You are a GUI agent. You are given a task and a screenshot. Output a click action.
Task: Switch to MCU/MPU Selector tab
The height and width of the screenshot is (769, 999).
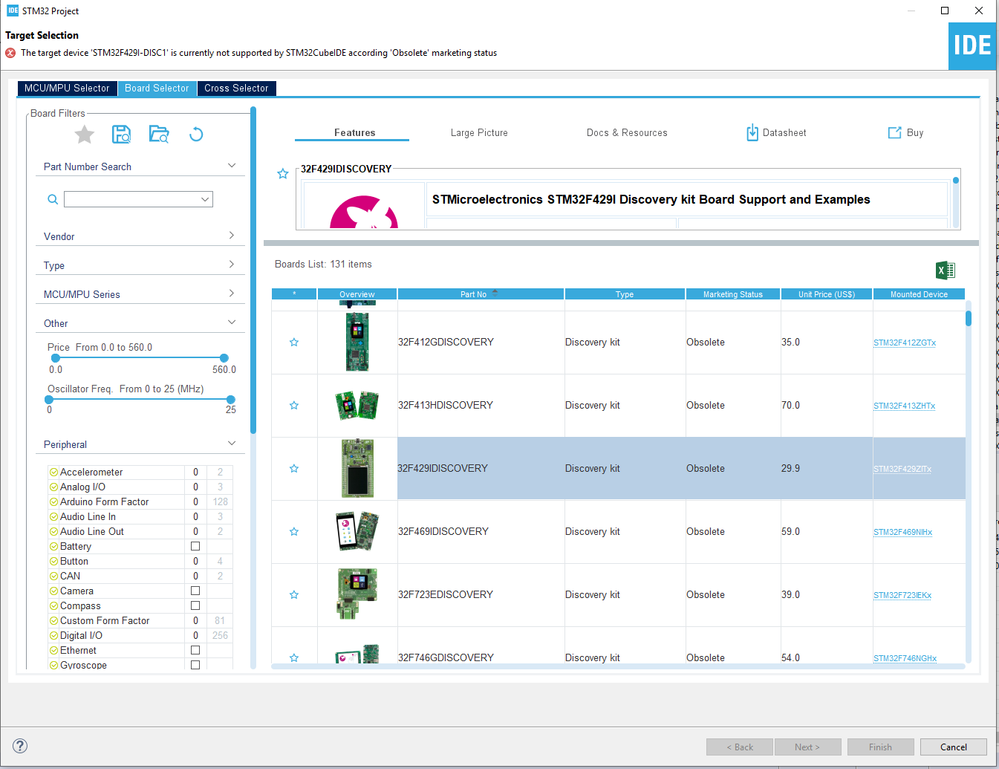(67, 89)
